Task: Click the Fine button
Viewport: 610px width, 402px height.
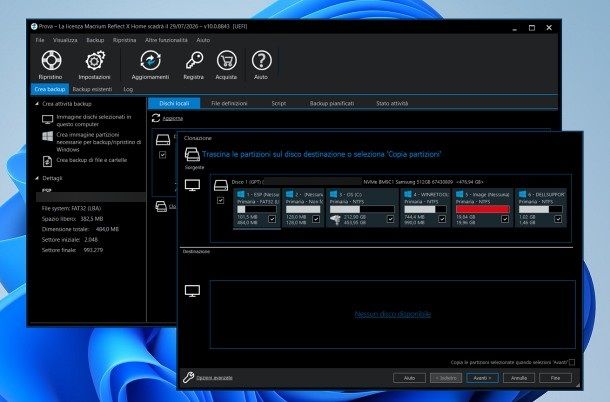Action: coord(555,378)
